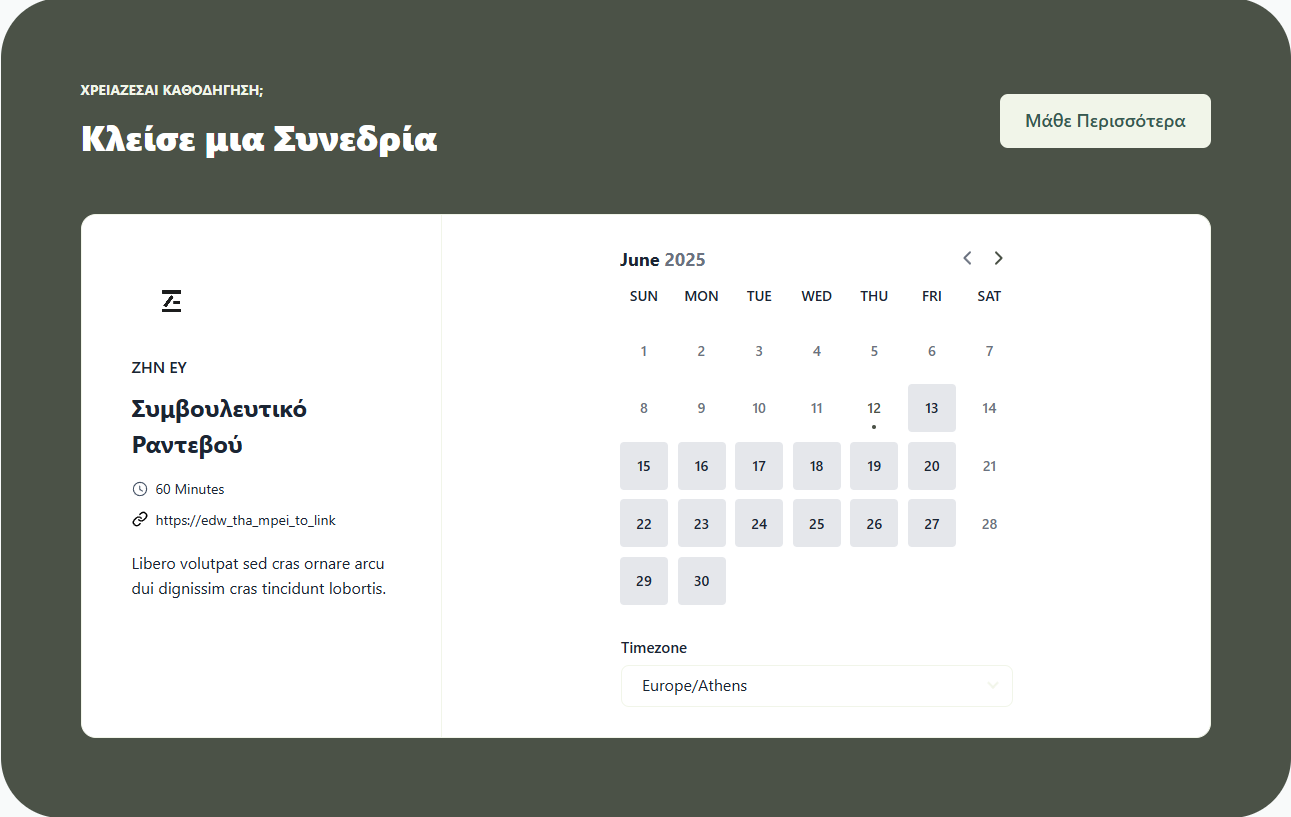
Task: Expand timezone list using the dropdown arrow
Action: click(992, 686)
